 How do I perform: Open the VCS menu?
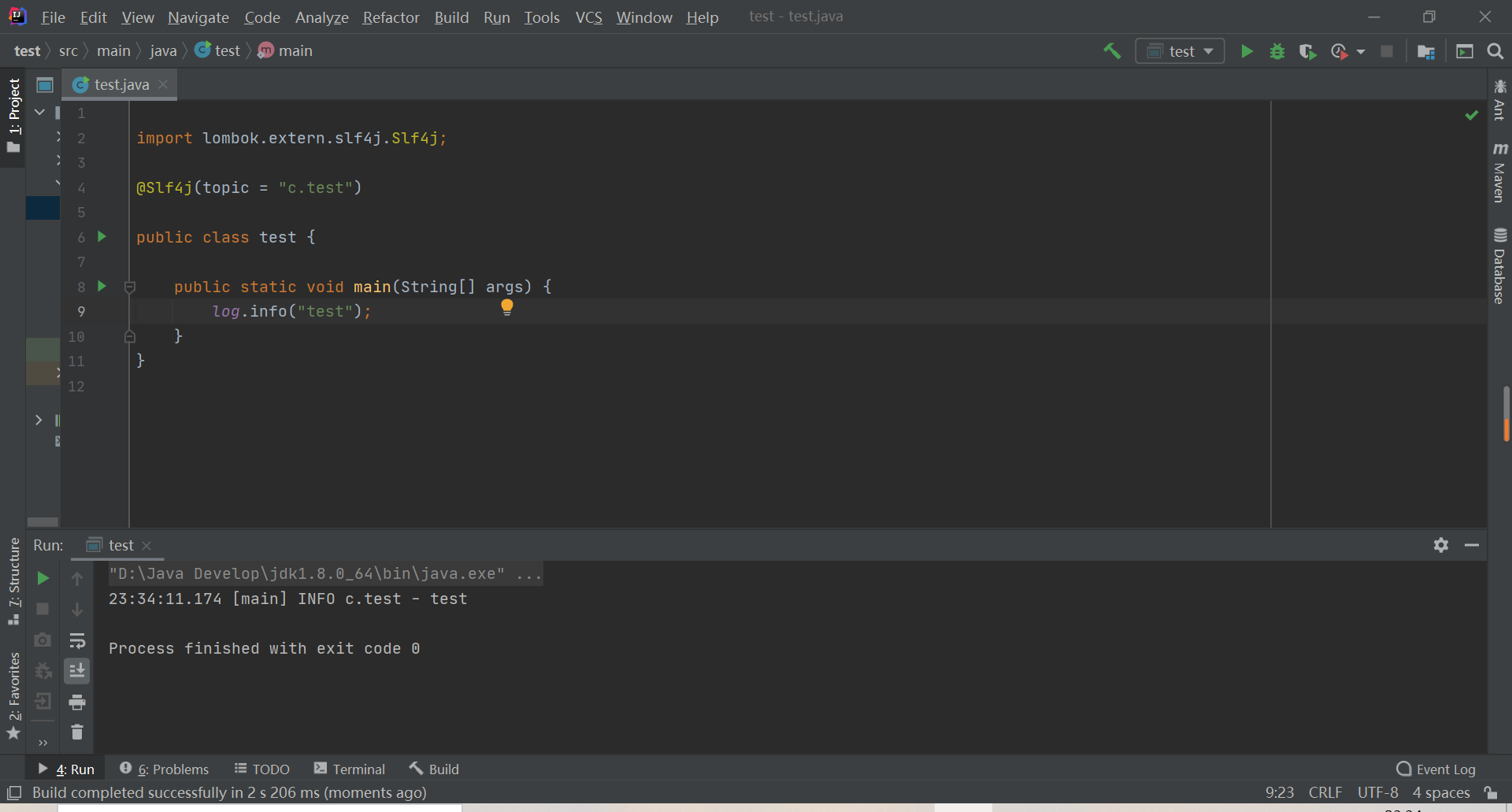point(588,17)
